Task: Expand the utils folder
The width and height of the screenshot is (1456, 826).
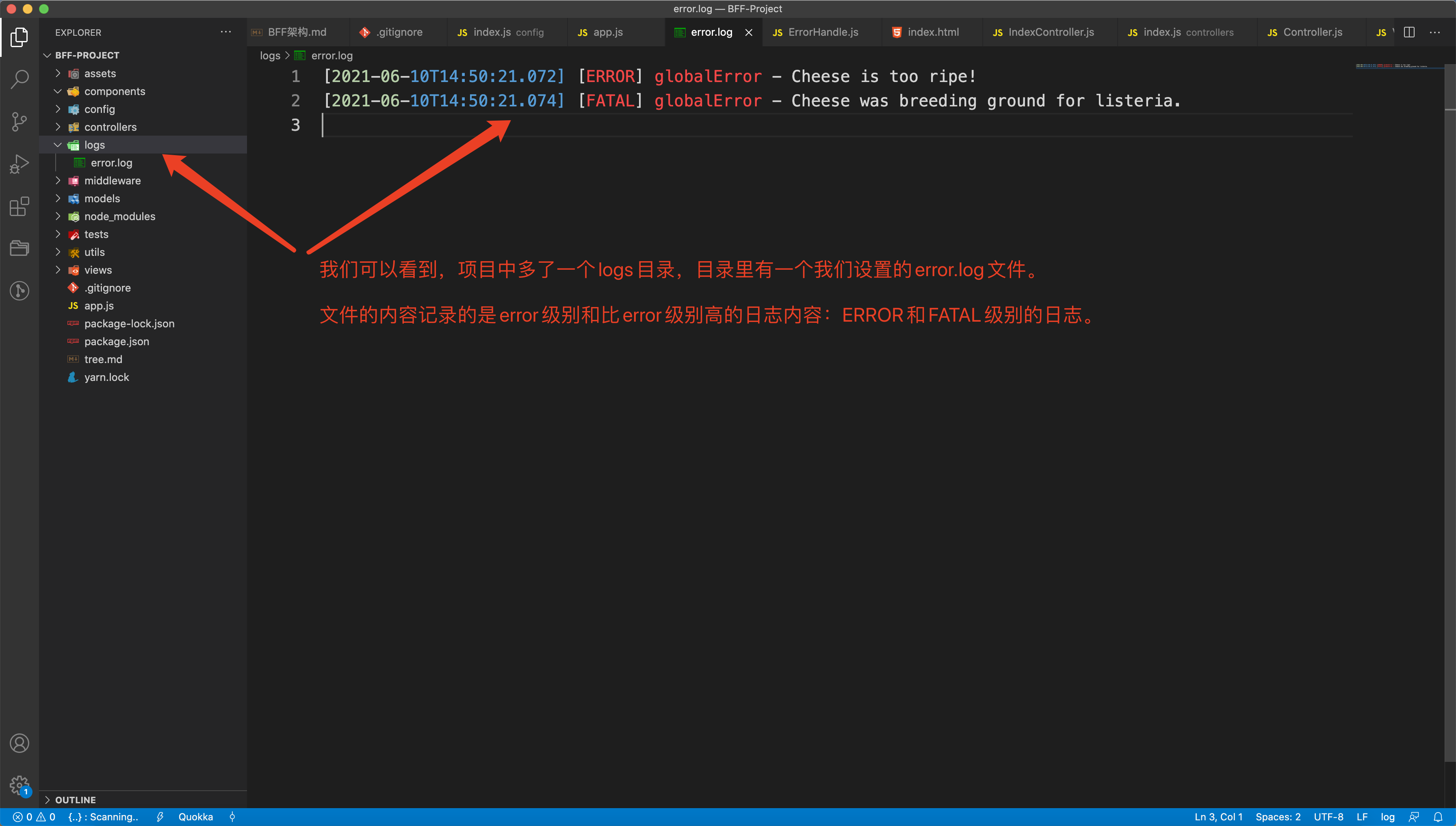Action: (143, 252)
